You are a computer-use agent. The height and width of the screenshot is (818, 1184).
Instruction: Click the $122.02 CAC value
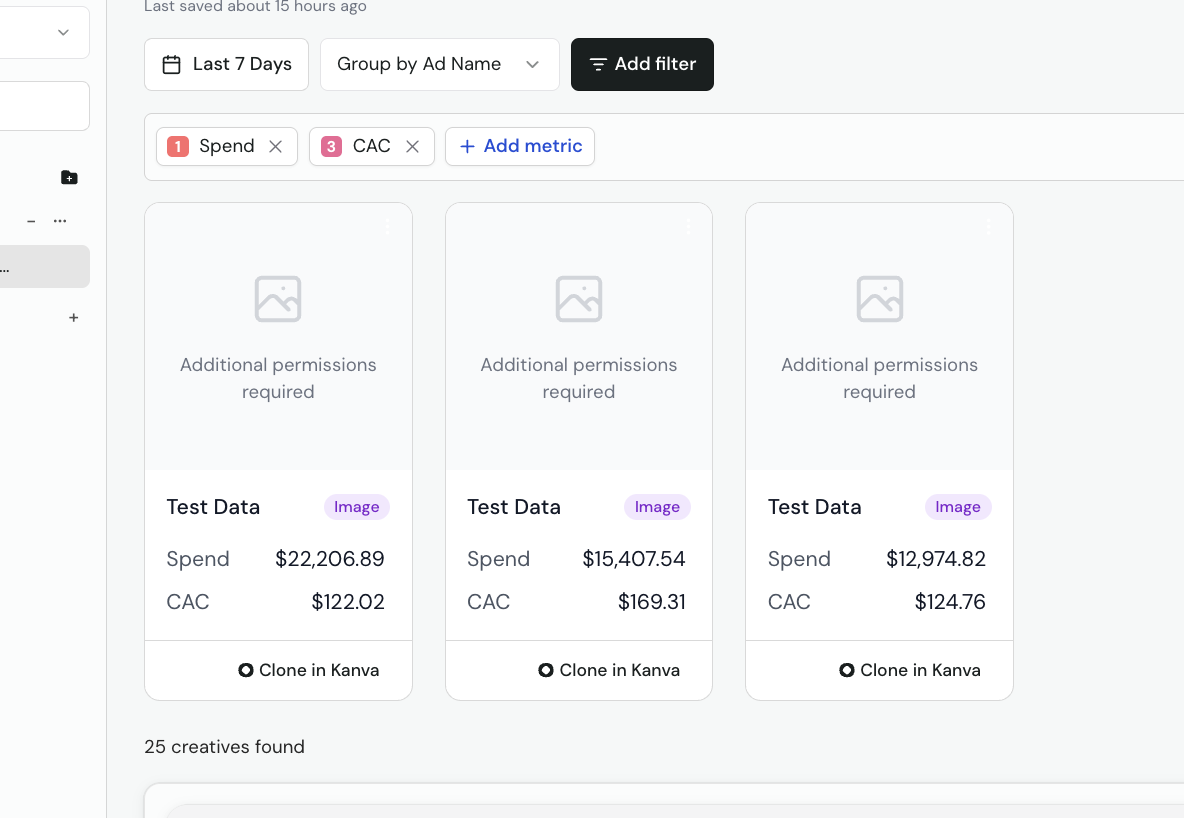click(348, 602)
